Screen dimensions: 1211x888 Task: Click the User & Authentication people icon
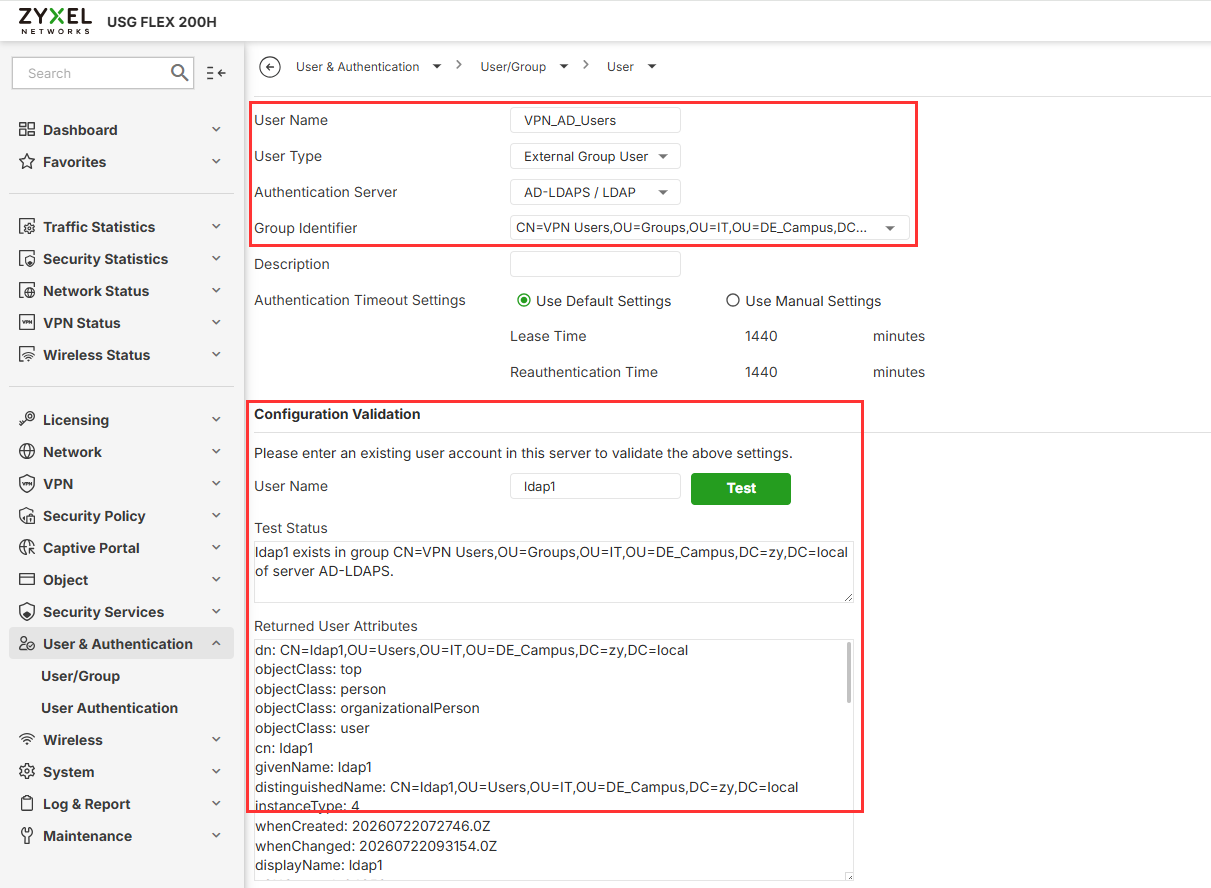pos(27,644)
